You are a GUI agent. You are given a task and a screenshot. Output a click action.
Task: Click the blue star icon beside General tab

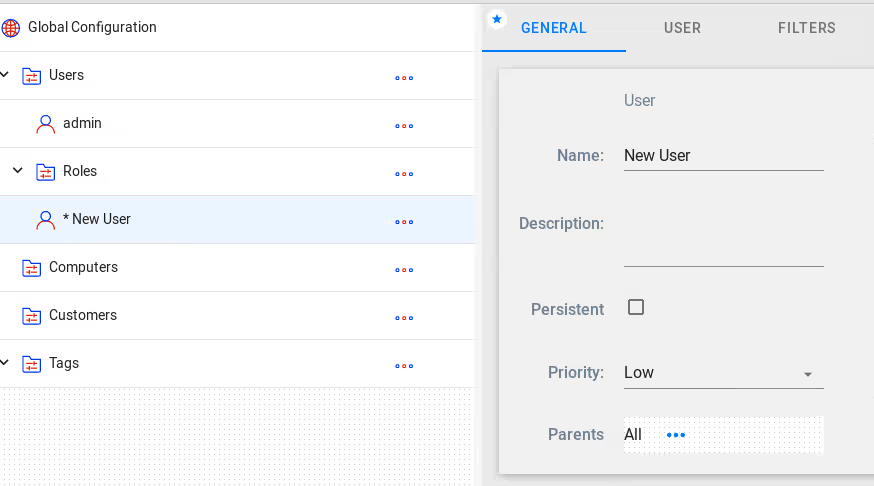pos(497,20)
